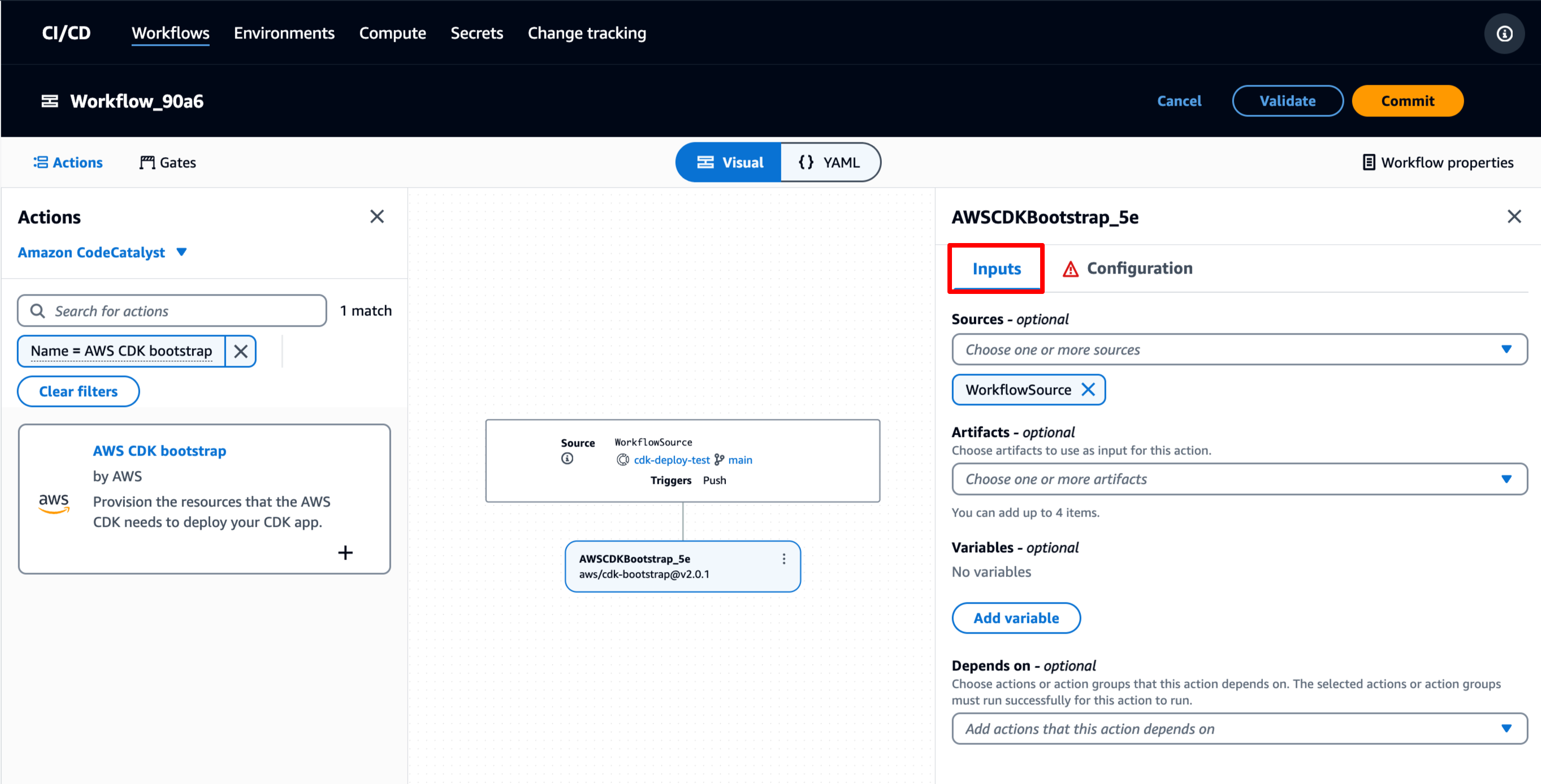
Task: Open the Depends on actions dropdown
Action: point(1240,729)
